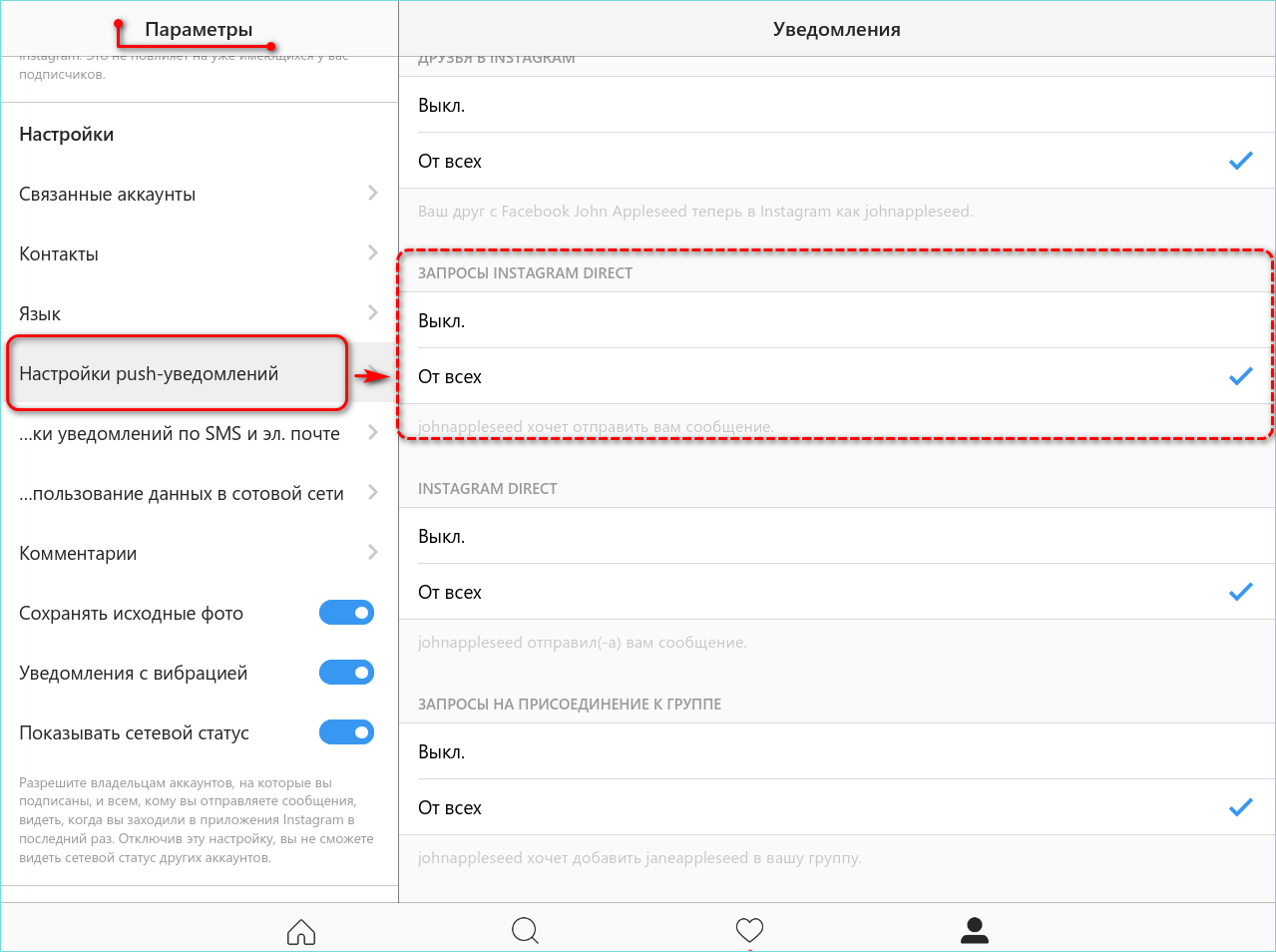Click the Уведомления с вибрацией label
The width and height of the screenshot is (1276, 952).
(133, 673)
